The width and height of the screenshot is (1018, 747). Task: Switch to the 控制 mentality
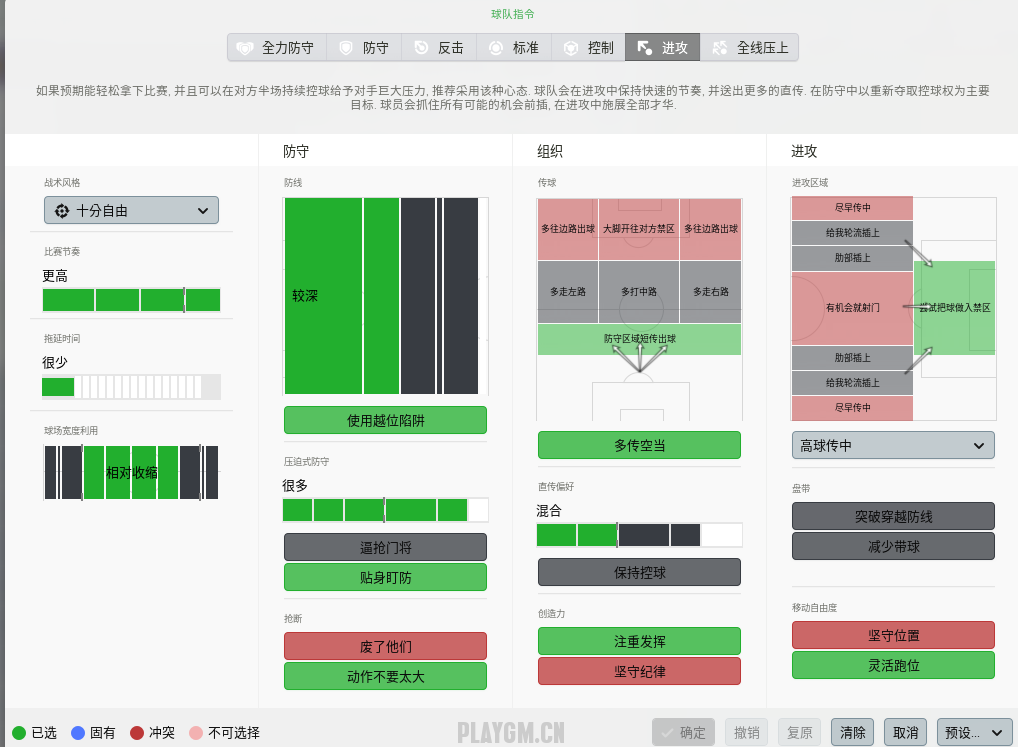(x=588, y=47)
